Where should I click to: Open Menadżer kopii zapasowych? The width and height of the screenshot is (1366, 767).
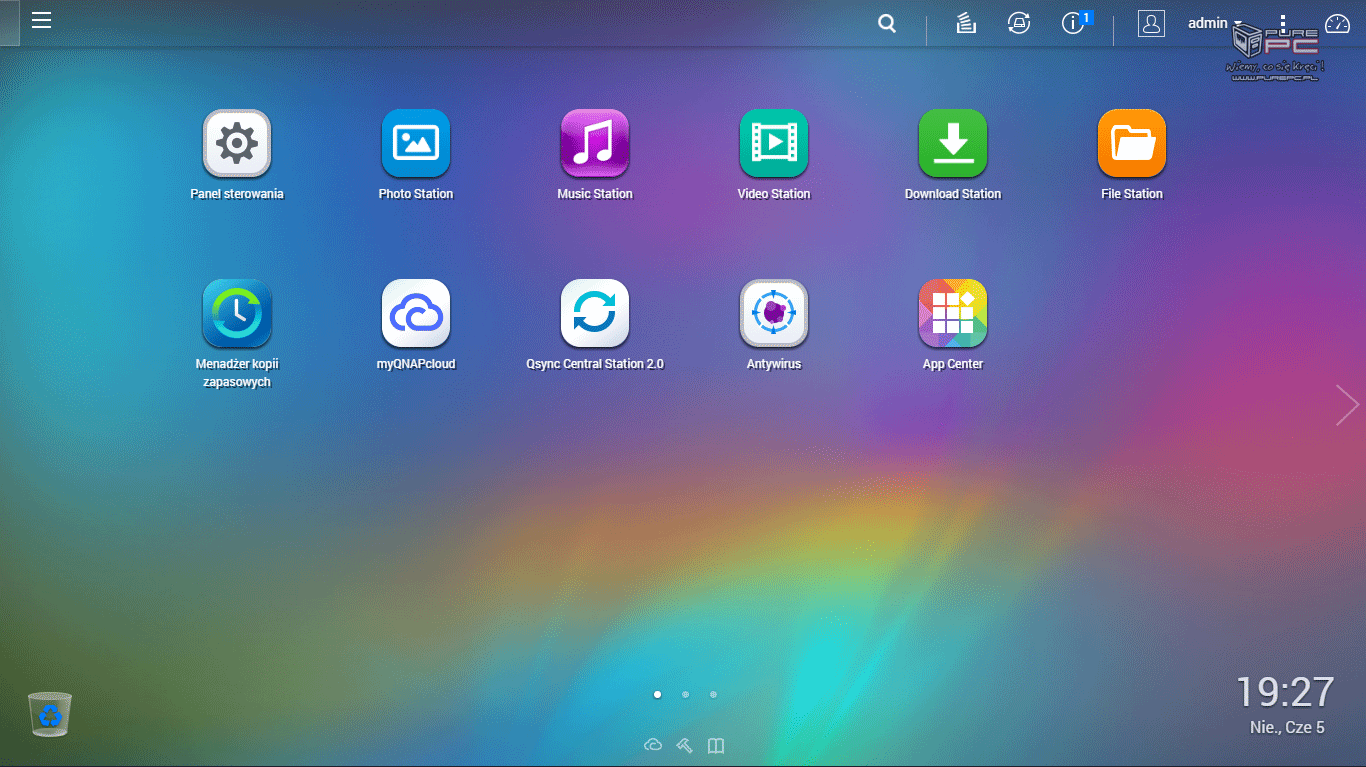(237, 313)
